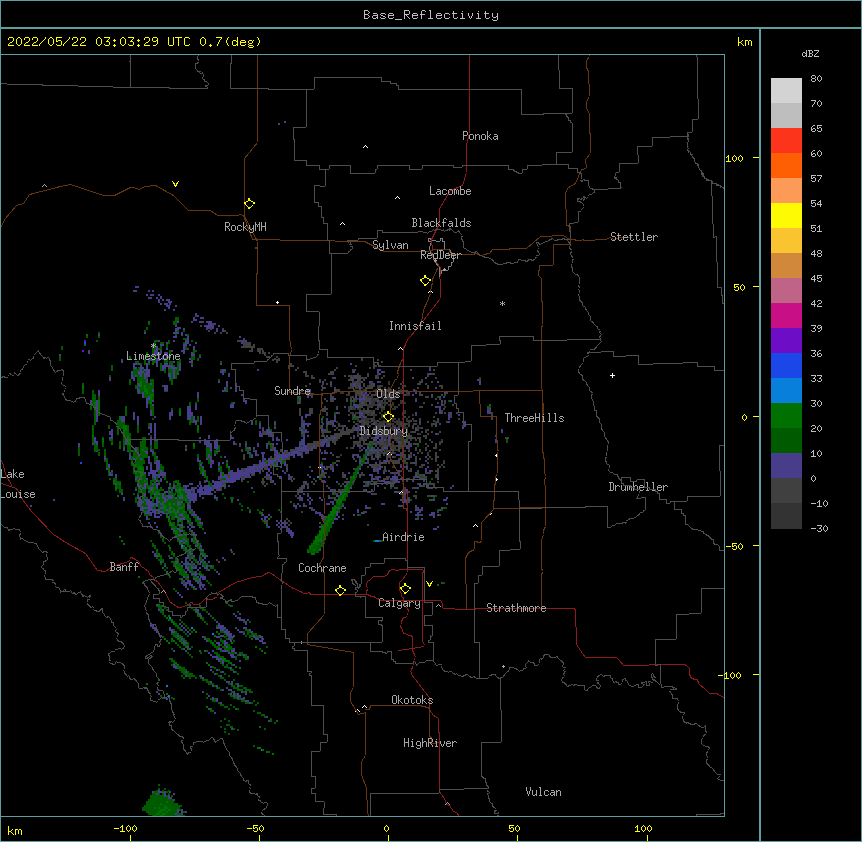Screen dimensions: 862x842
Task: Click the RockyMH label
Action: [x=245, y=227]
